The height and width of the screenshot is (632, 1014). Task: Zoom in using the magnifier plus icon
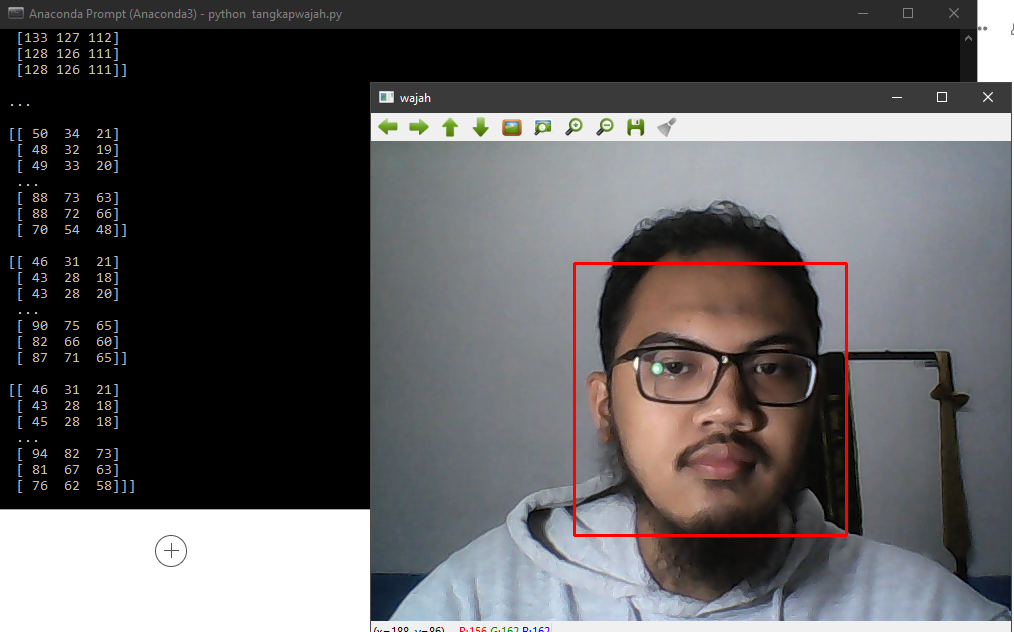573,127
